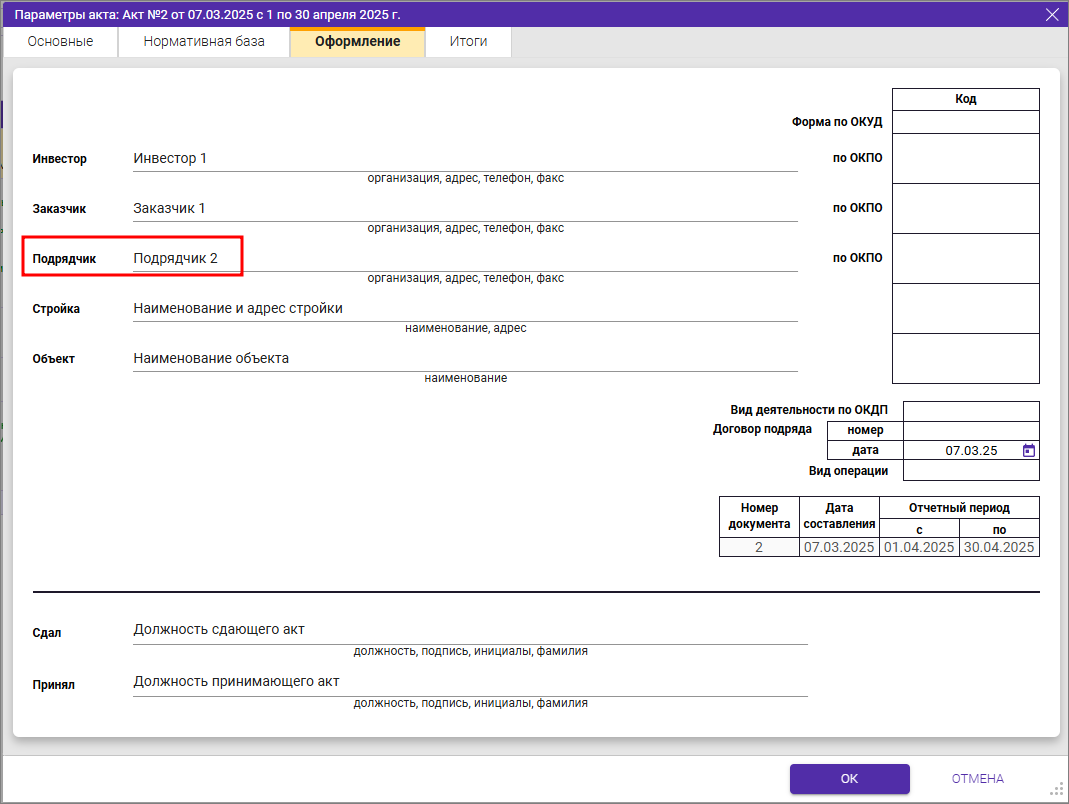Click the Заказчик 1 text field

tap(464, 209)
